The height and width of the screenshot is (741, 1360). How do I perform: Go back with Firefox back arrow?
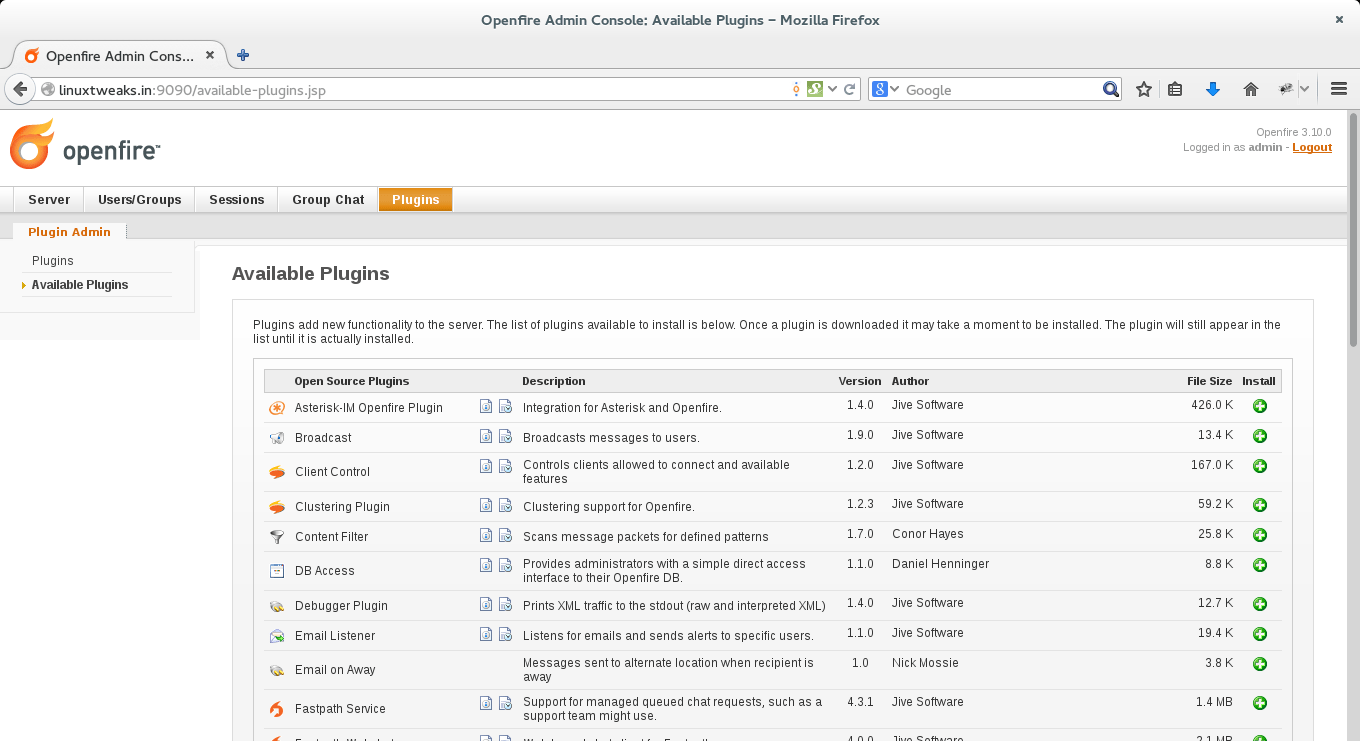19,89
